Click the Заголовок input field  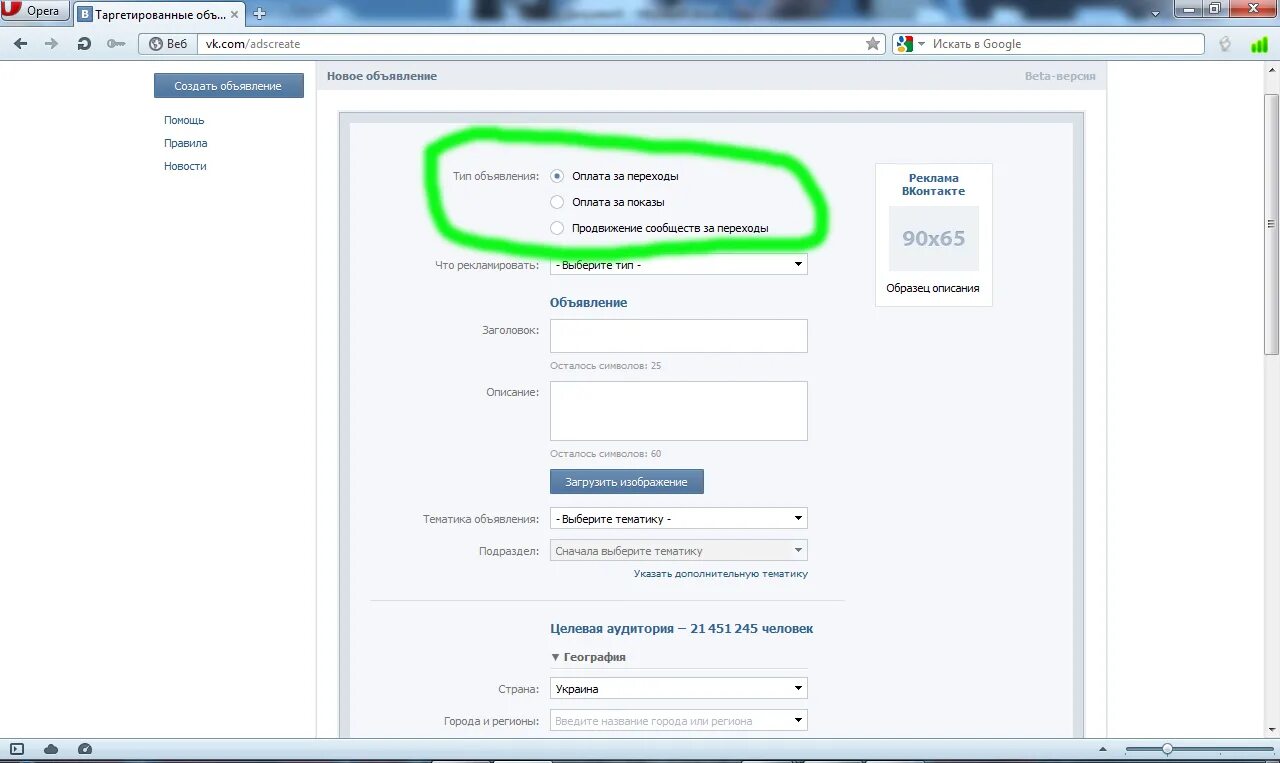coord(678,336)
